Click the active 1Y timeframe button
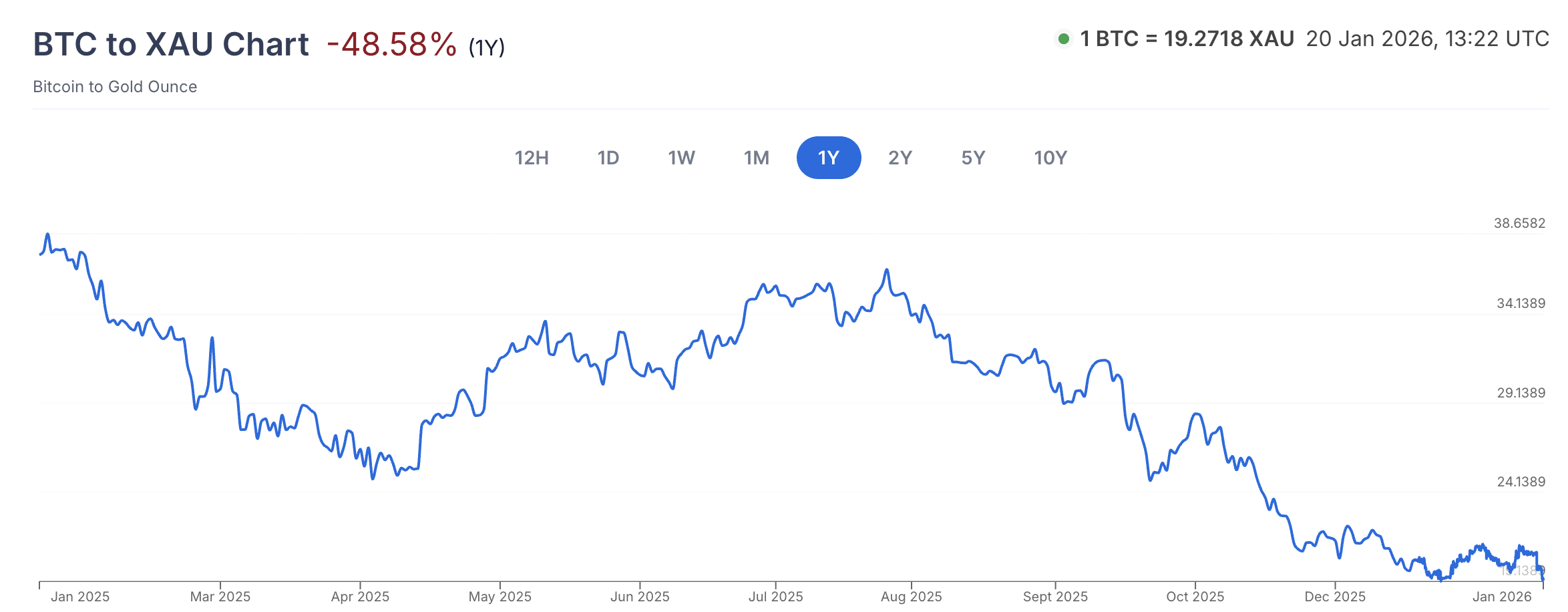Viewport: 1568px width, 612px height. (x=829, y=158)
